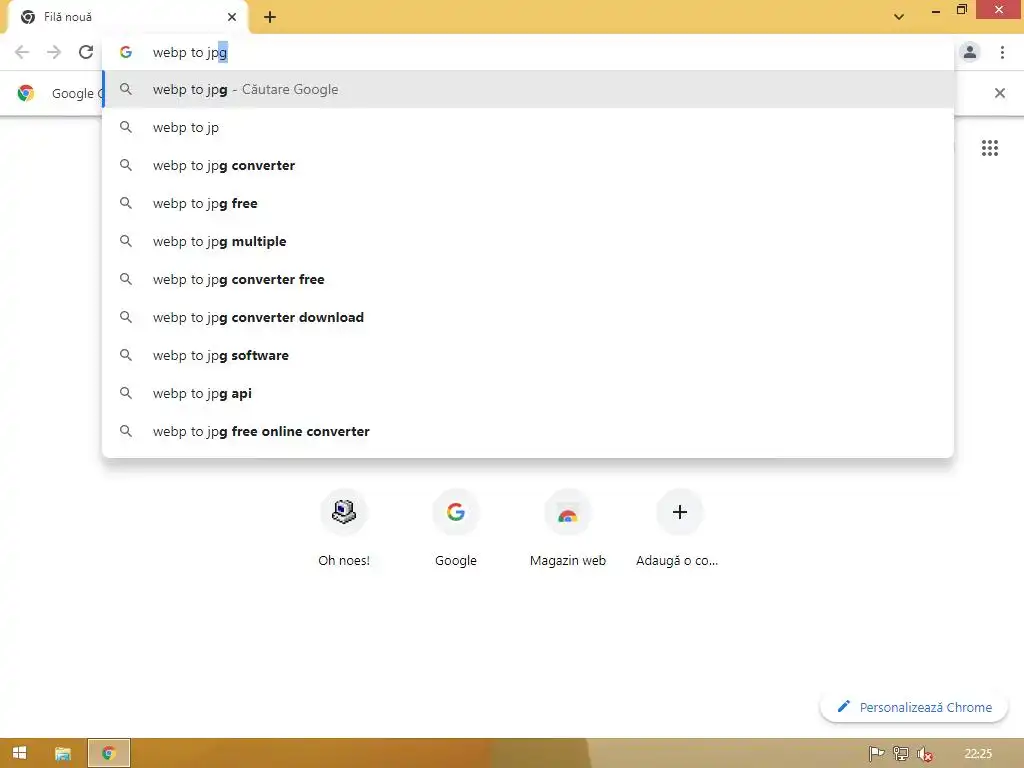The image size is (1024, 768).
Task: Select 'webp to jpg free online converter'
Action: 528,431
